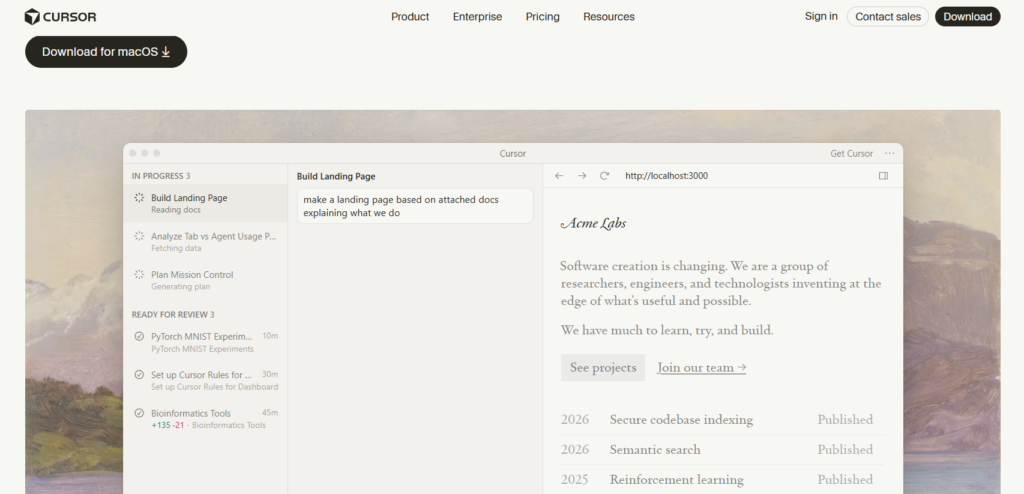The height and width of the screenshot is (494, 1024).
Task: Open the Resources menu
Action: tap(609, 17)
